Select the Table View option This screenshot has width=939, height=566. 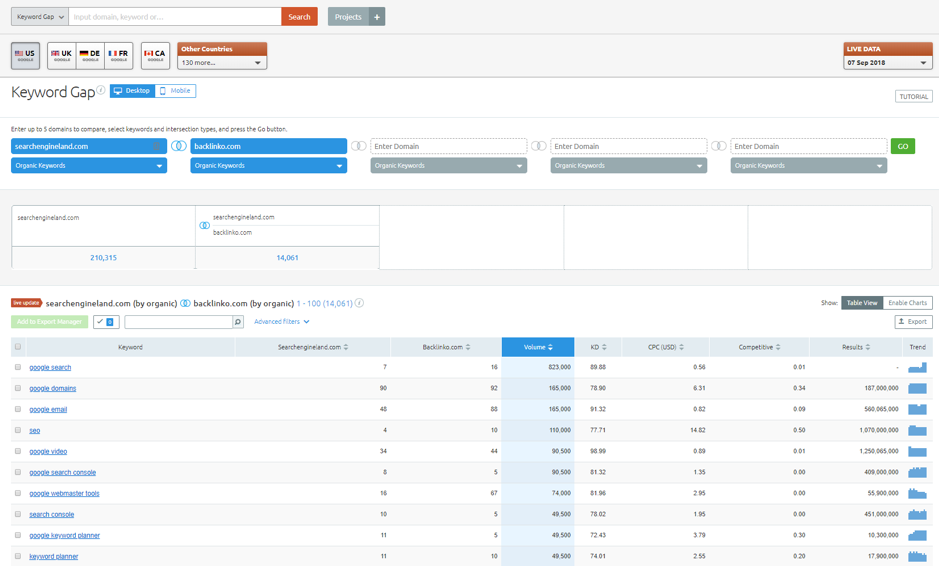point(862,302)
